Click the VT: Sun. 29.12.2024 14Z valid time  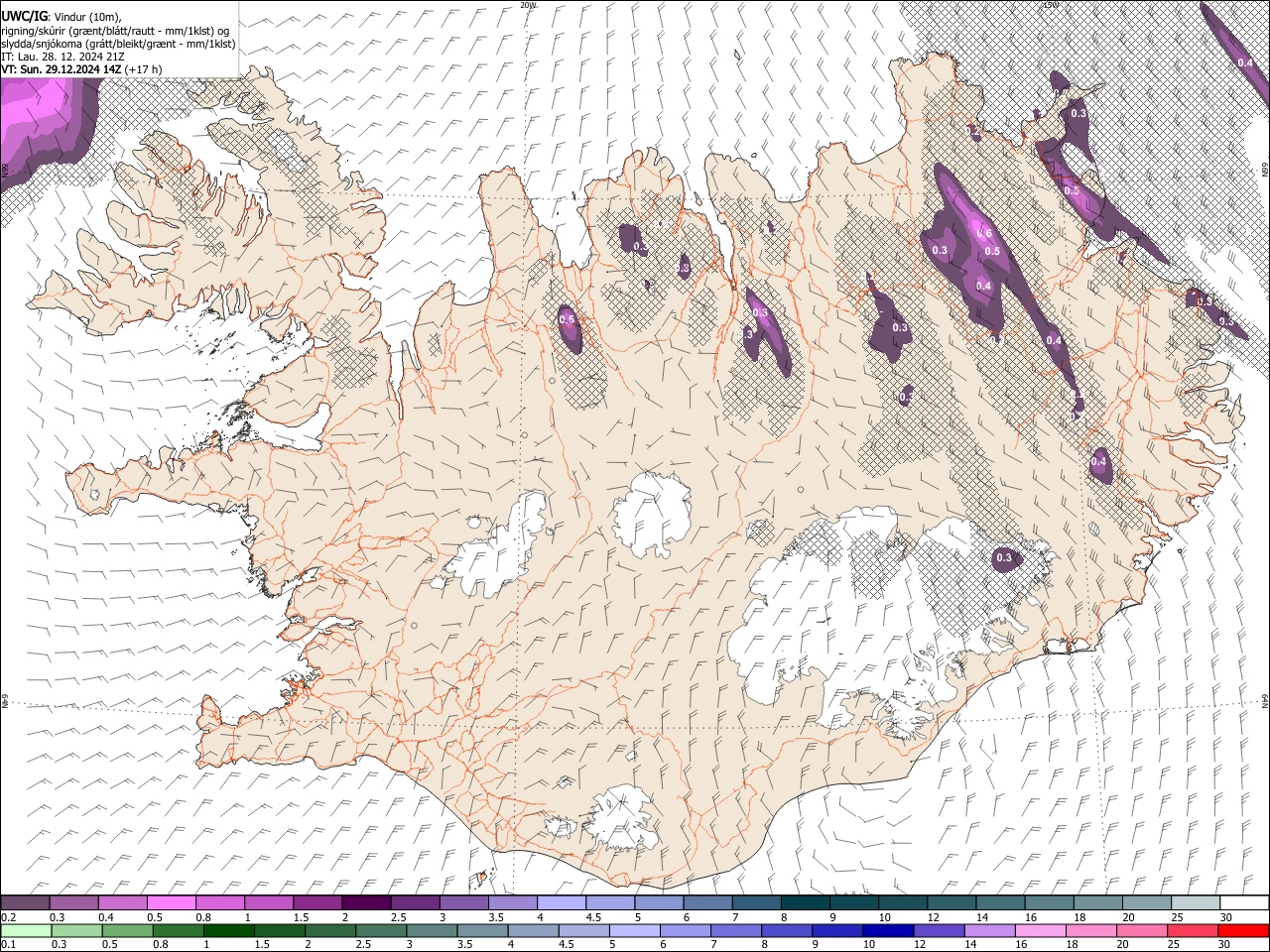click(62, 69)
